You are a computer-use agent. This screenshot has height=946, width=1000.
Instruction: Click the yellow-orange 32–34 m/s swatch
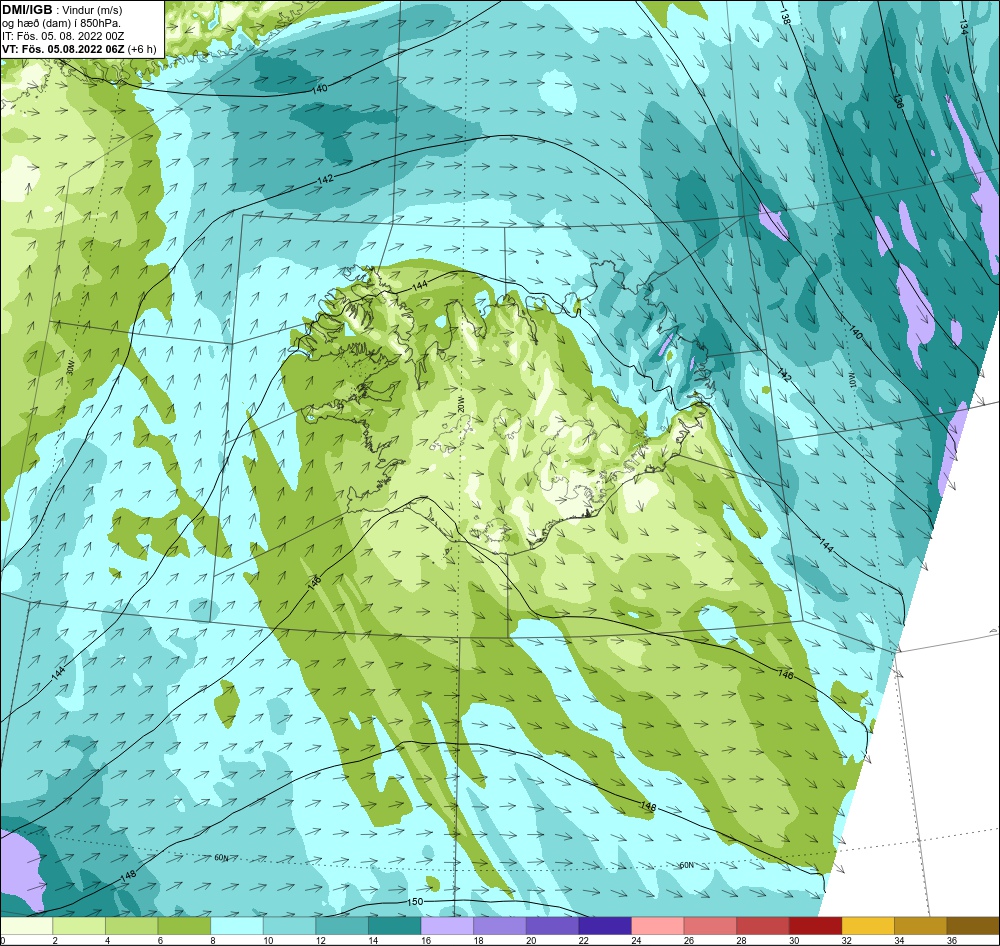tap(868, 925)
